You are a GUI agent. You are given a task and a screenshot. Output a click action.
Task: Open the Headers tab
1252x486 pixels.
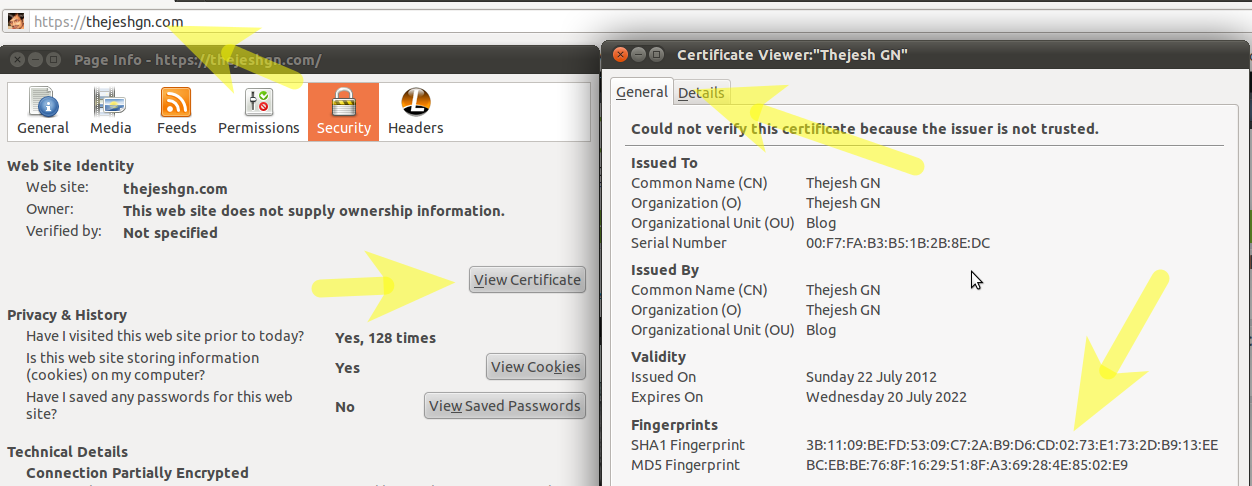(415, 112)
